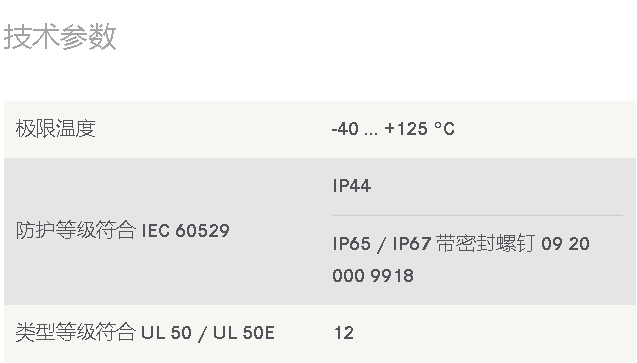Click the 000 9918 number line

click(x=373, y=276)
